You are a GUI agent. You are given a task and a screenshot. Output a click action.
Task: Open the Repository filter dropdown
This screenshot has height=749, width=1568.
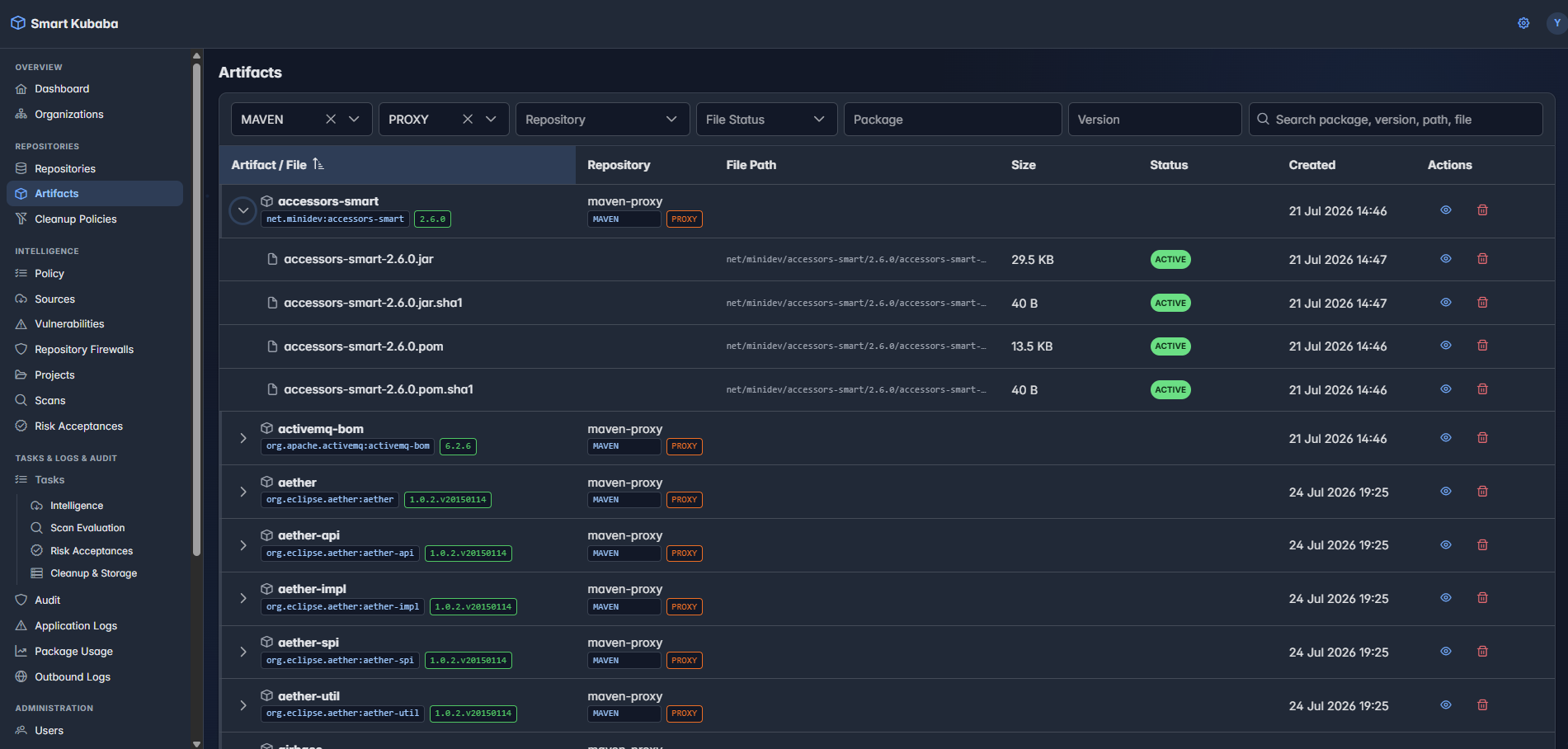click(x=602, y=119)
